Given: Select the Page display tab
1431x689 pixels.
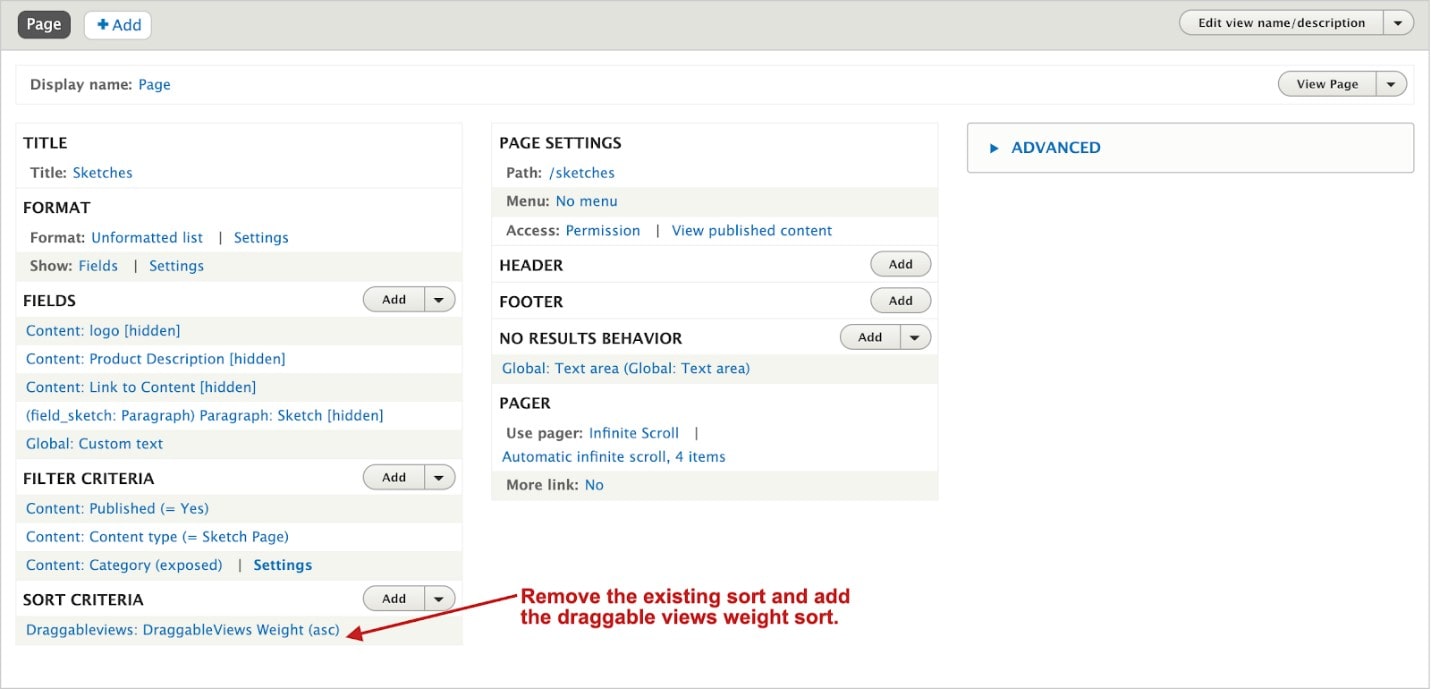Looking at the screenshot, I should (44, 24).
